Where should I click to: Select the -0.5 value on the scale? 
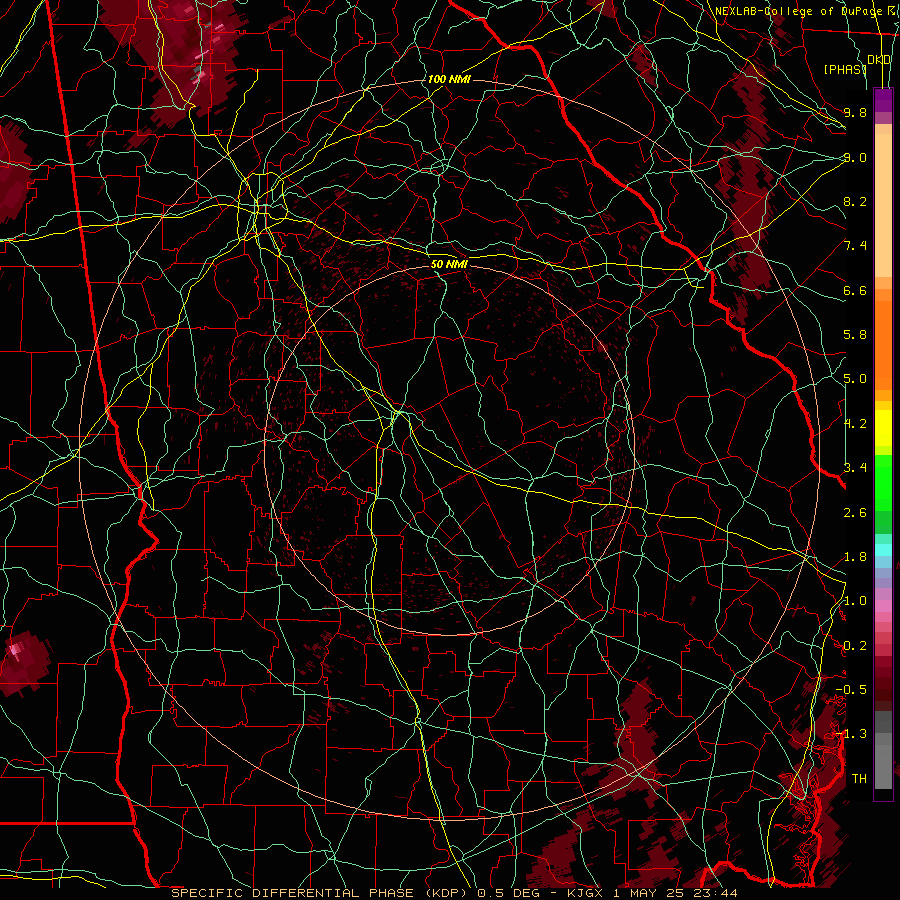[x=851, y=690]
